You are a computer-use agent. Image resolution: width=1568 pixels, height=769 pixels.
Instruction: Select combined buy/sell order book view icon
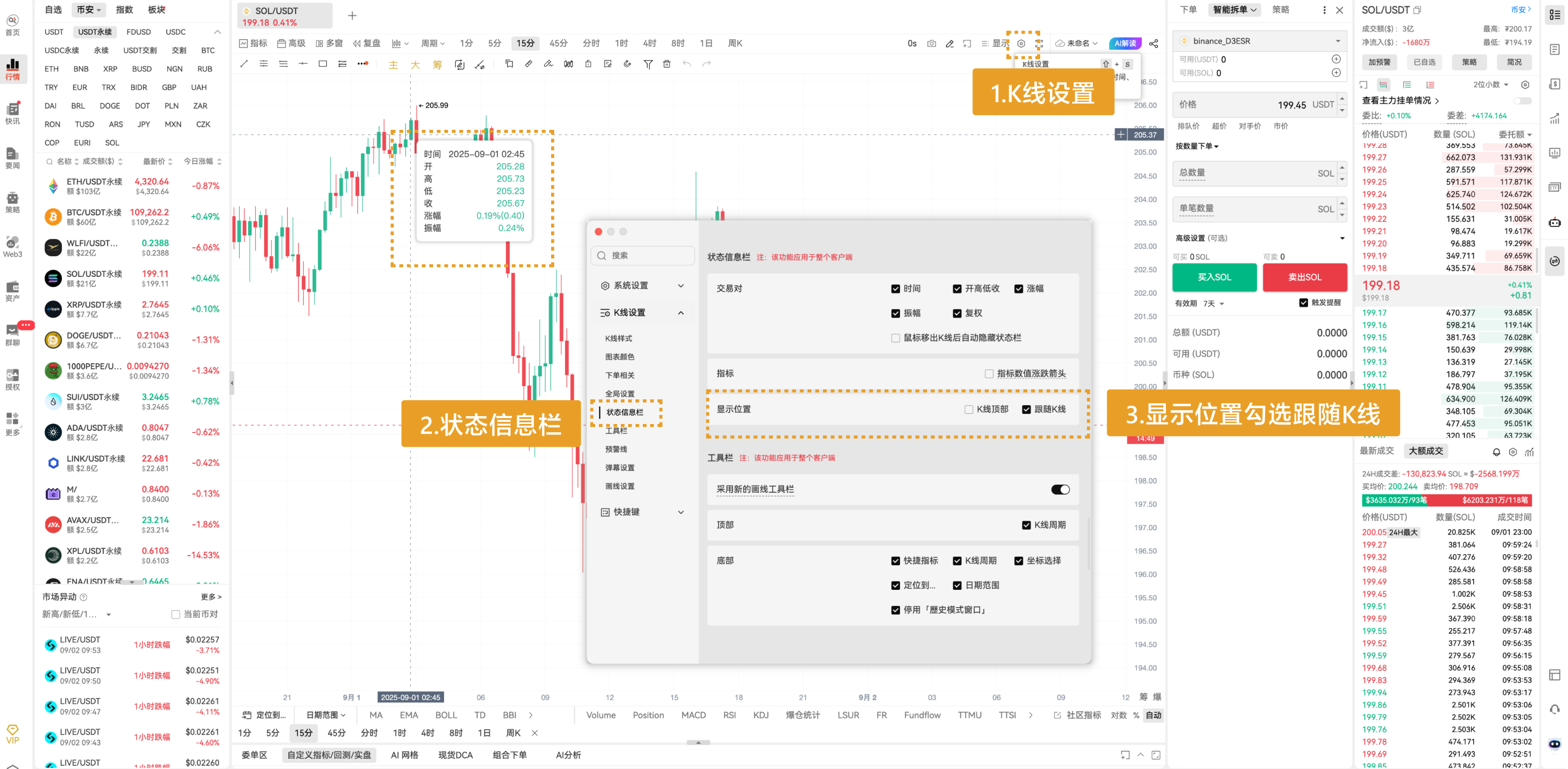pos(1383,84)
